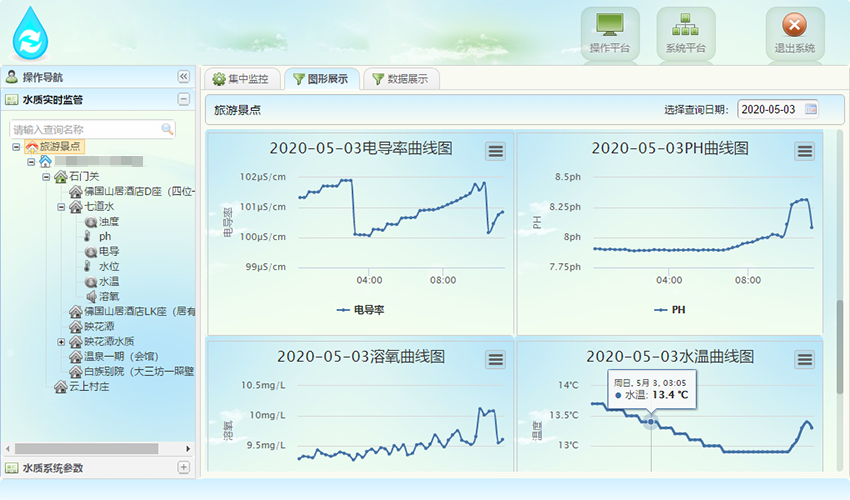Open the 水温 chart hamburger menu
This screenshot has height=500, width=850.
[x=805, y=359]
